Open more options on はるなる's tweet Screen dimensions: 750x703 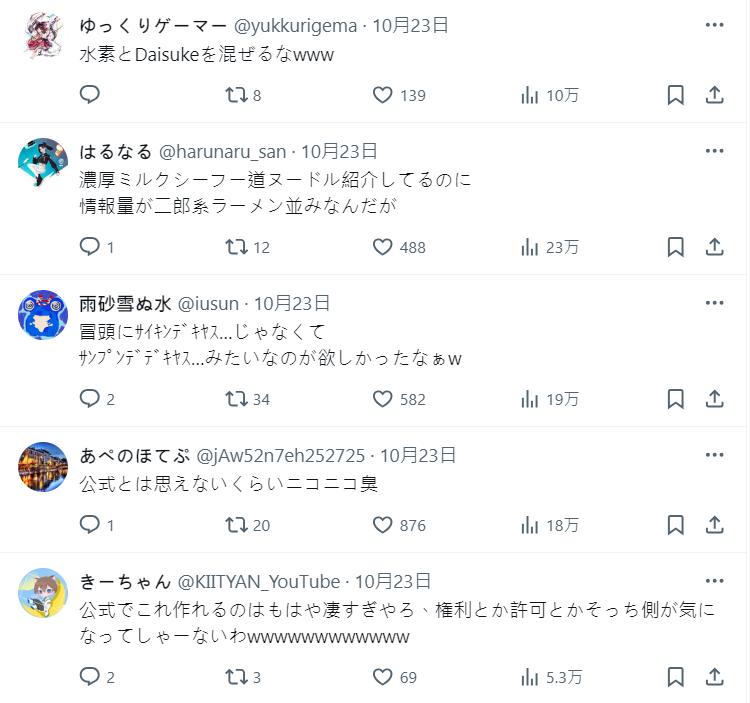[x=714, y=151]
